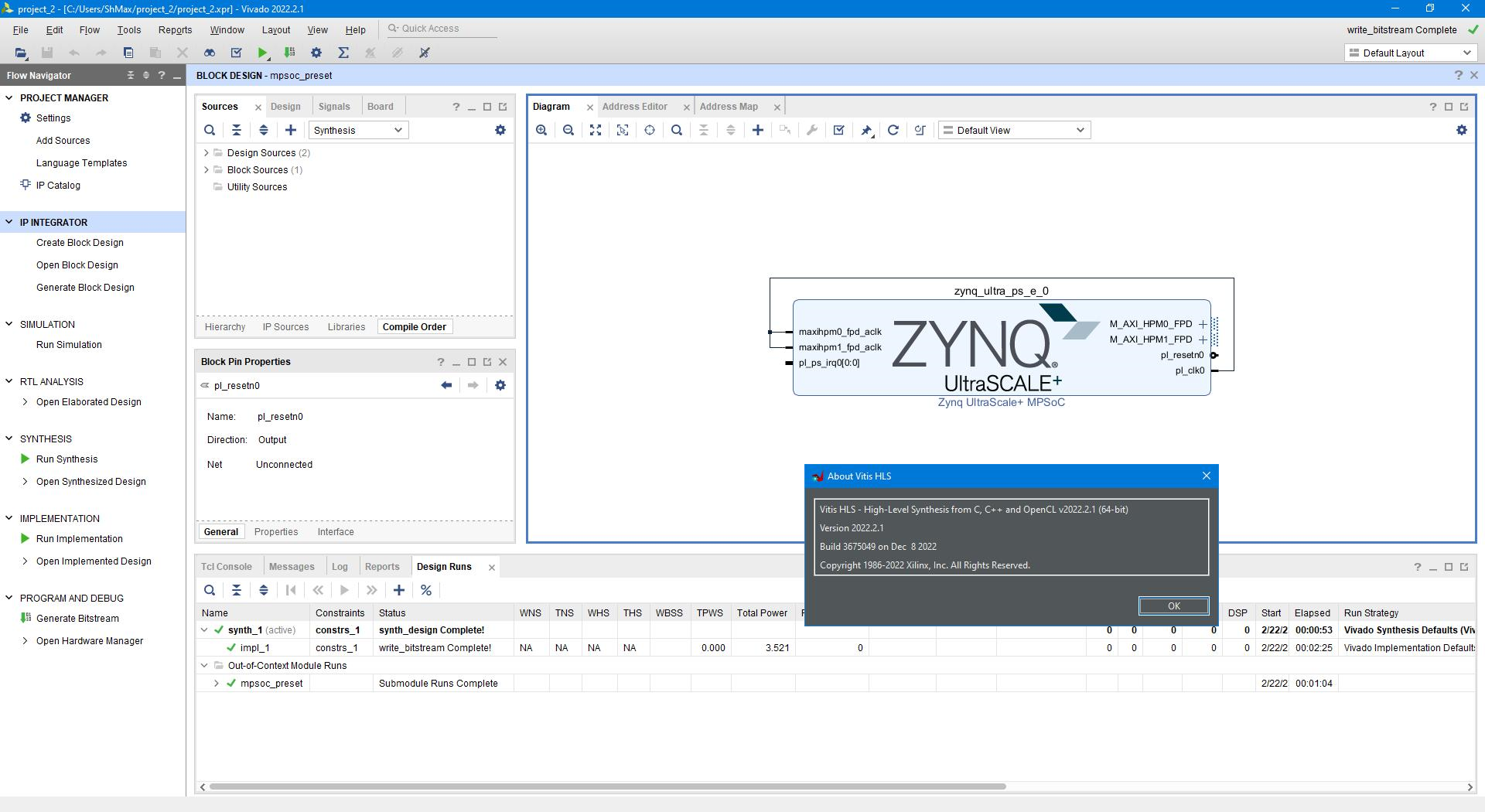Click the binoculars find icon in toolbar
1485x812 pixels.
coord(210,53)
